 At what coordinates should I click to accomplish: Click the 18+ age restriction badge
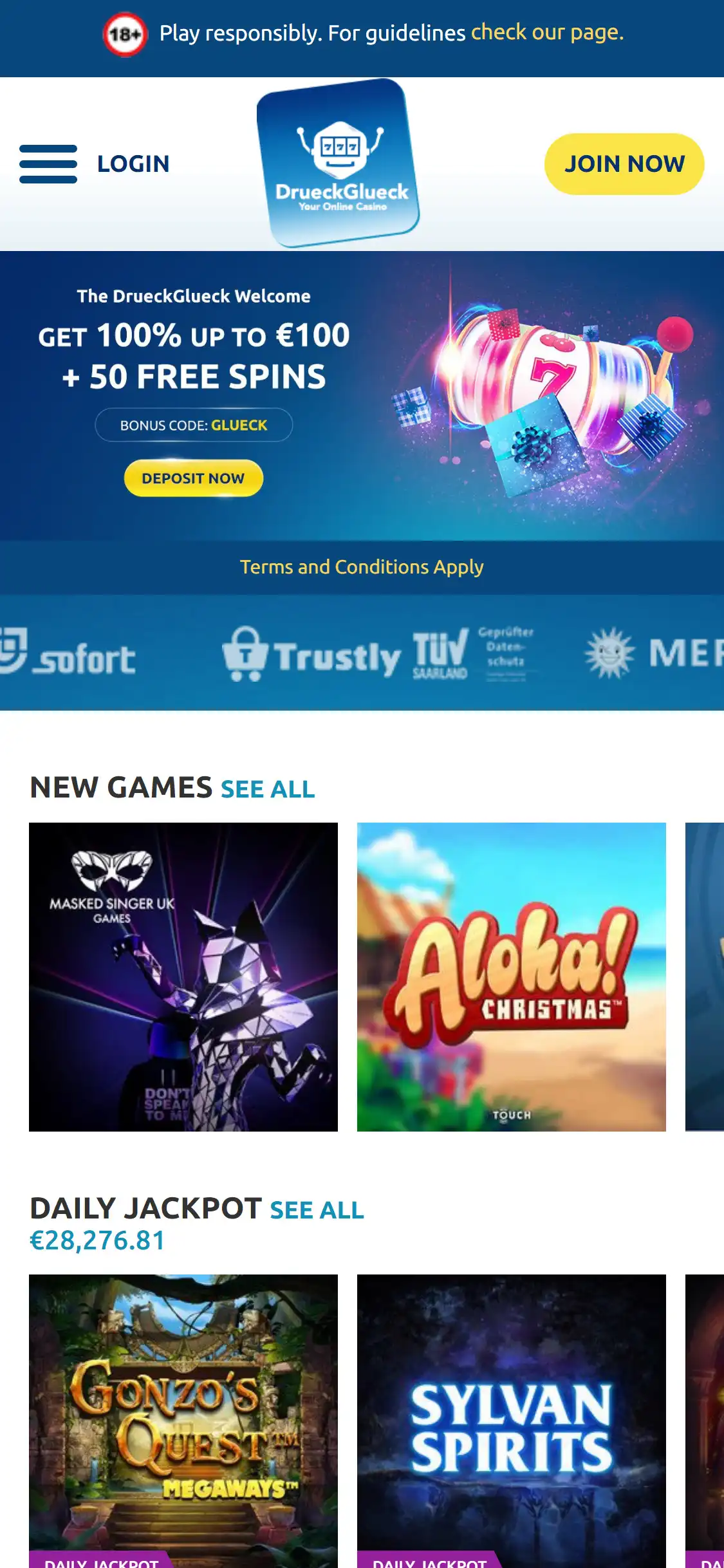pos(125,33)
